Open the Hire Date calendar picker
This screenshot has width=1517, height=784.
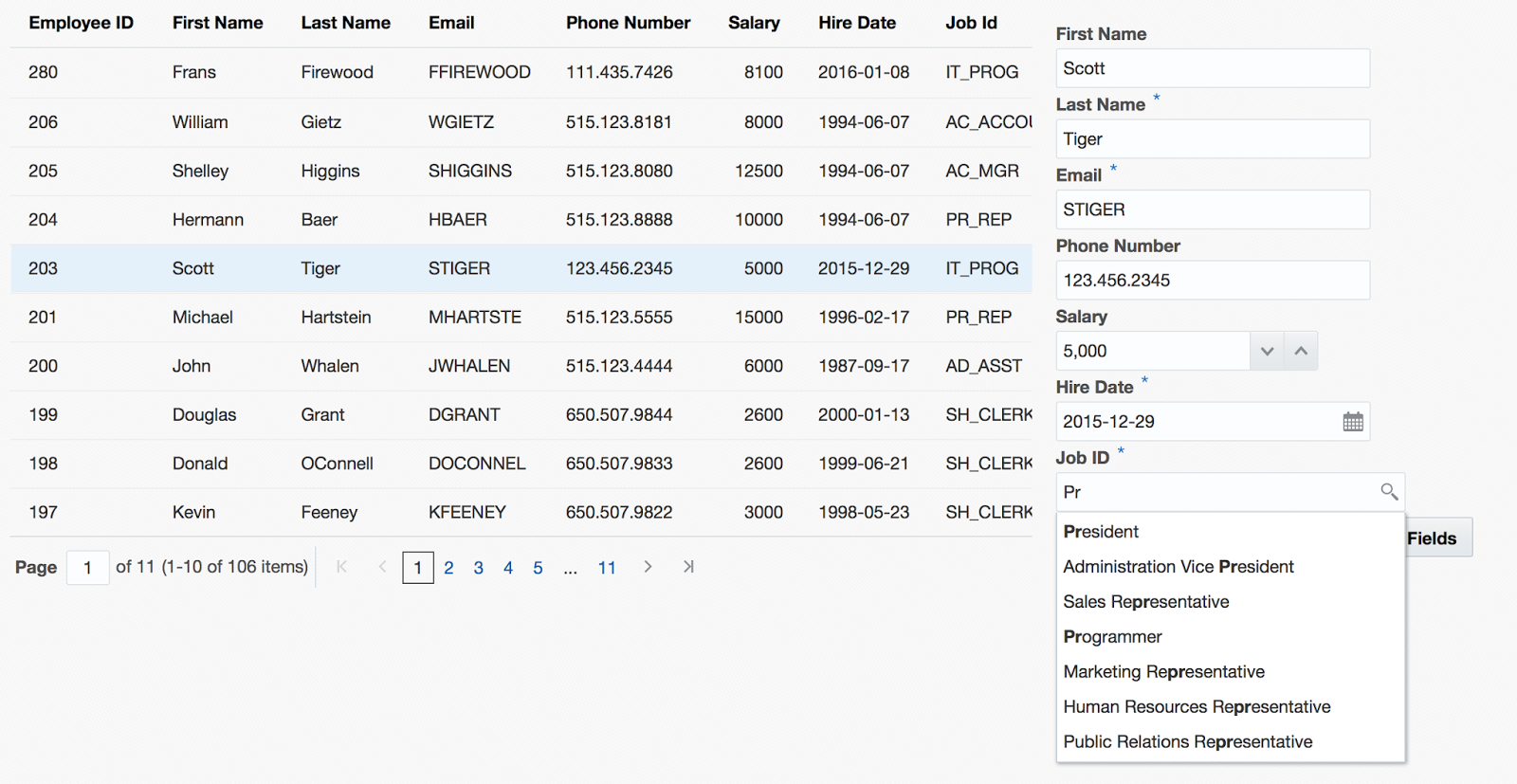click(1353, 422)
